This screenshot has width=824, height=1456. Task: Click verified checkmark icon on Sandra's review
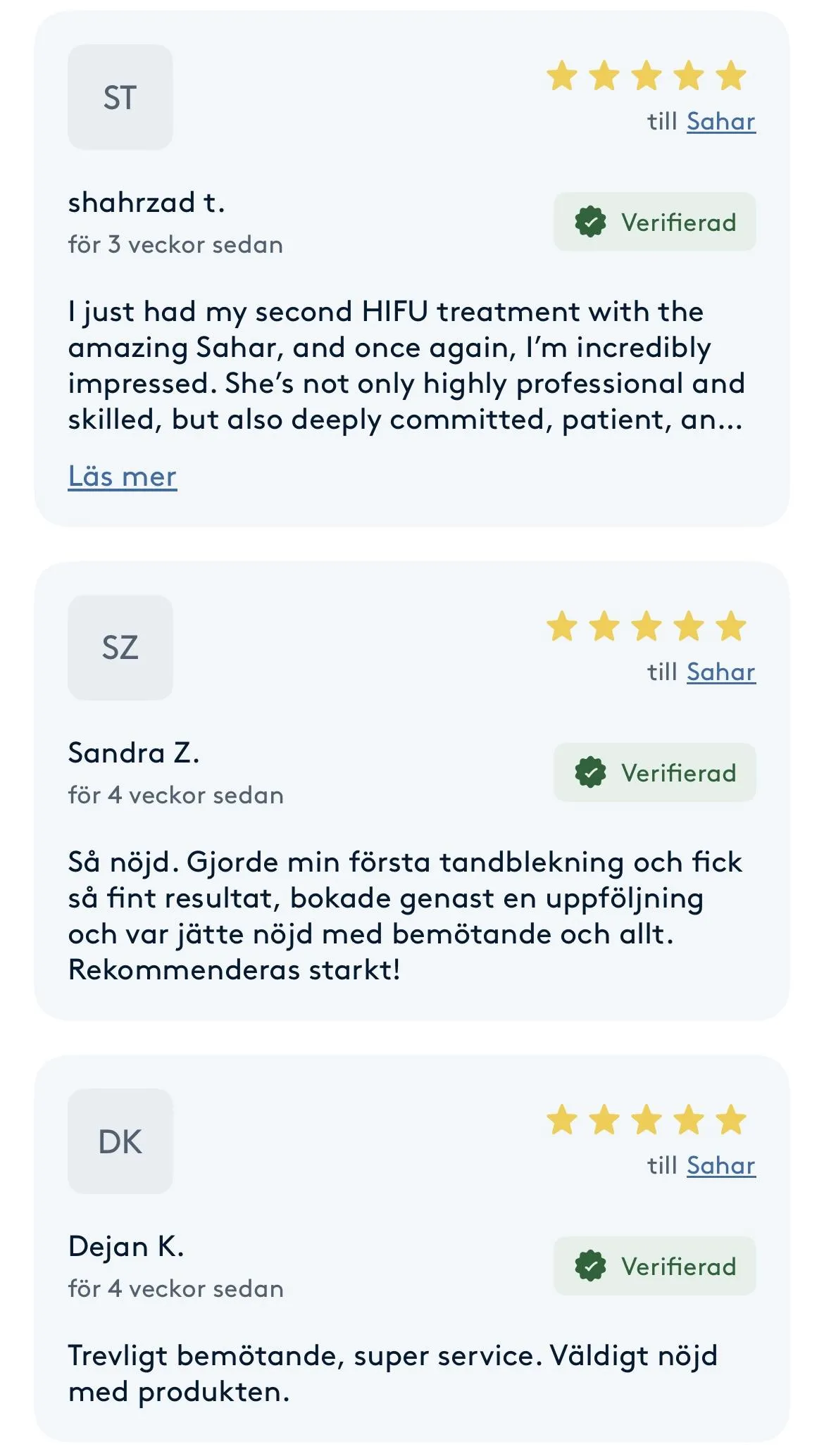coord(590,773)
